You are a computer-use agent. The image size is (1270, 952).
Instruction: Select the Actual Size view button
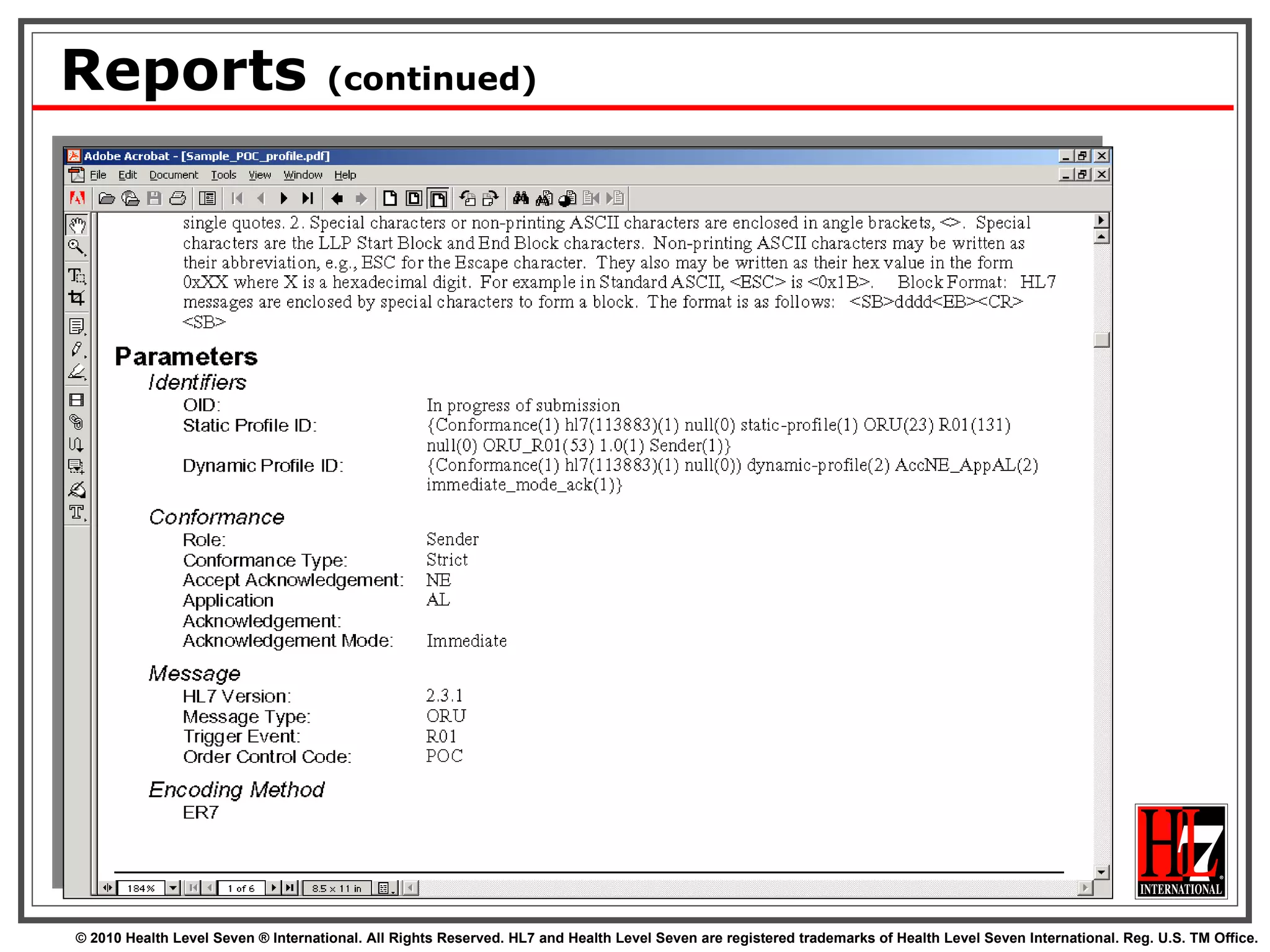tap(390, 198)
